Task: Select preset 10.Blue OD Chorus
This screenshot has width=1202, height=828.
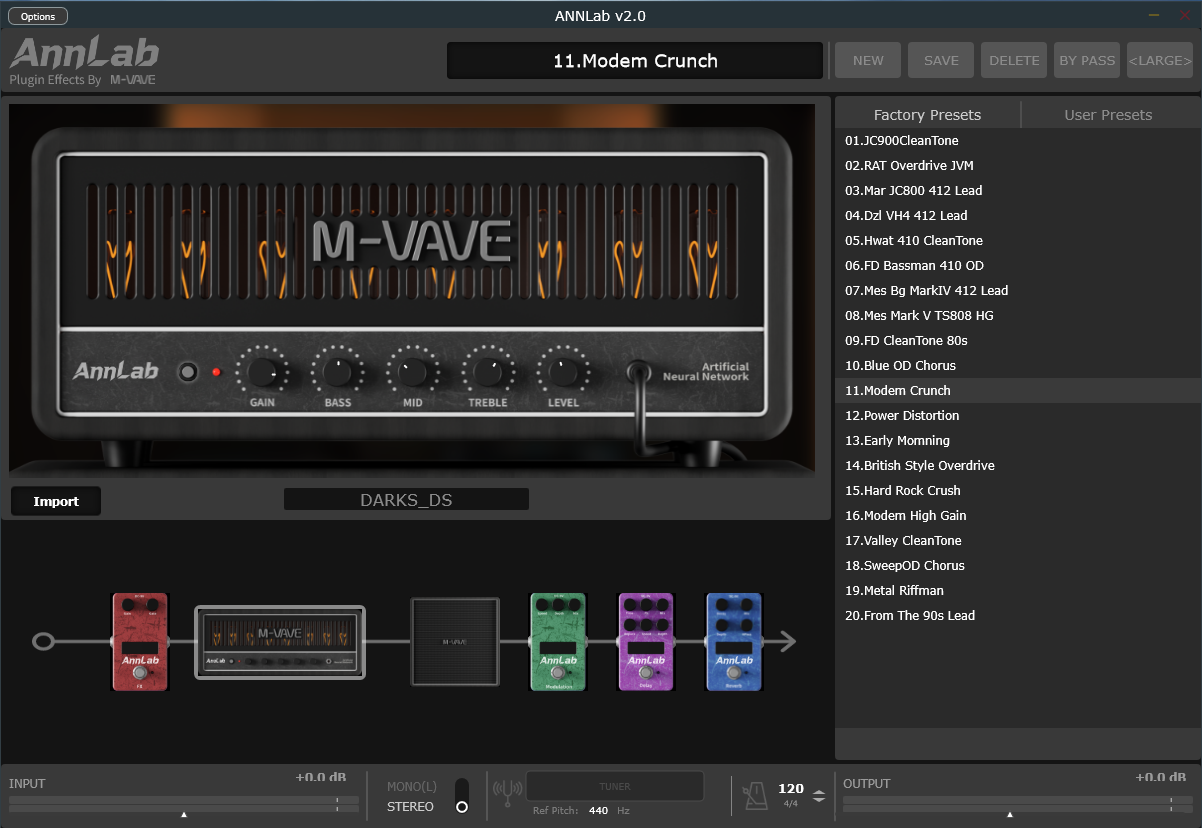Action: point(1017,366)
